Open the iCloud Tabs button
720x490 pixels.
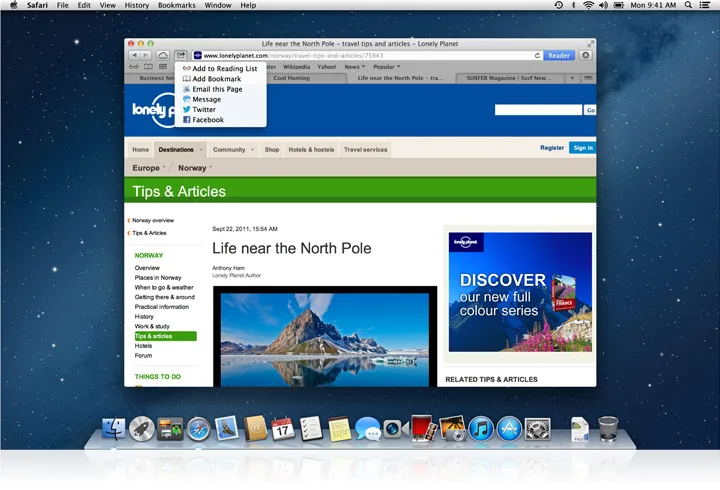point(163,56)
